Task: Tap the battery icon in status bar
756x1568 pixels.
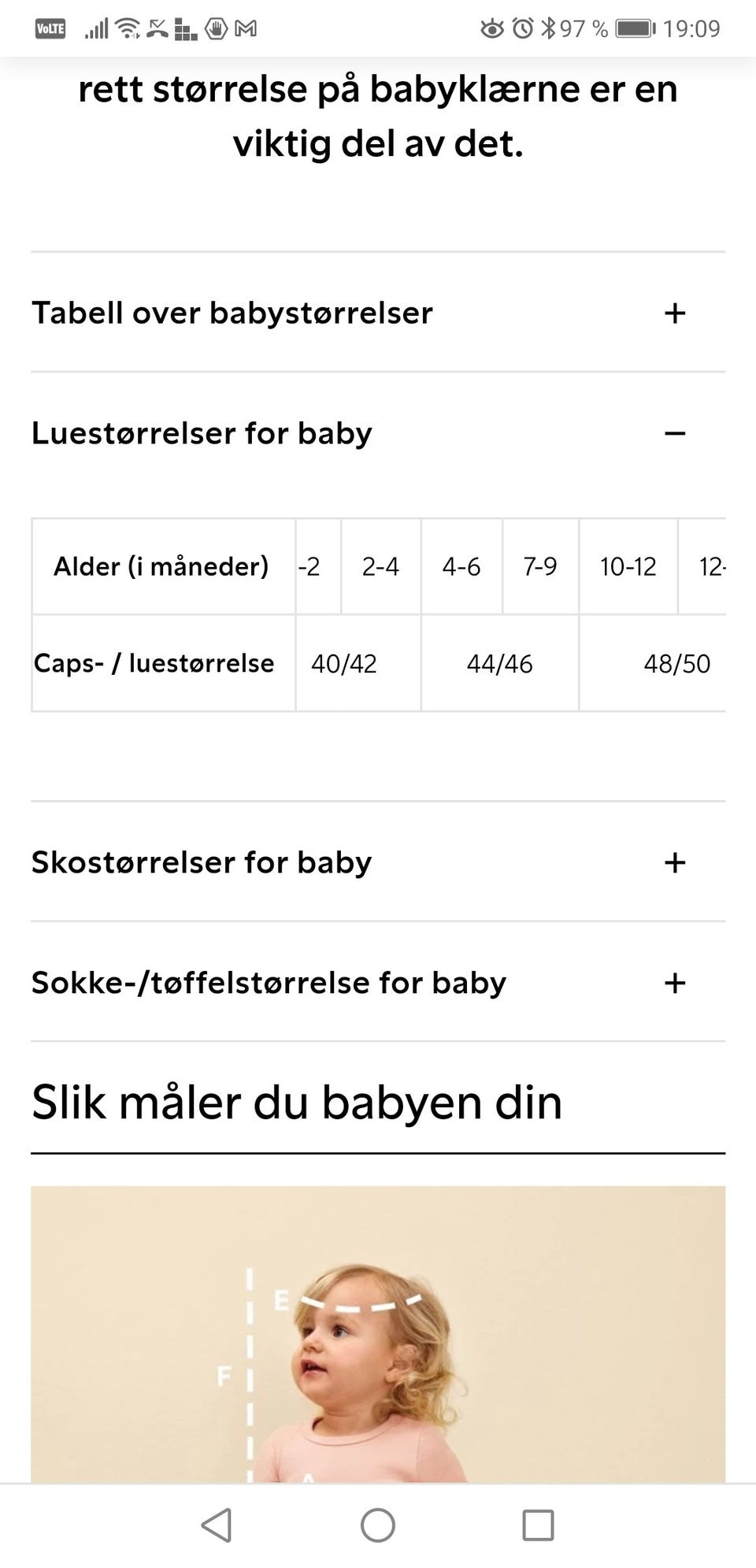Action: 635,29
